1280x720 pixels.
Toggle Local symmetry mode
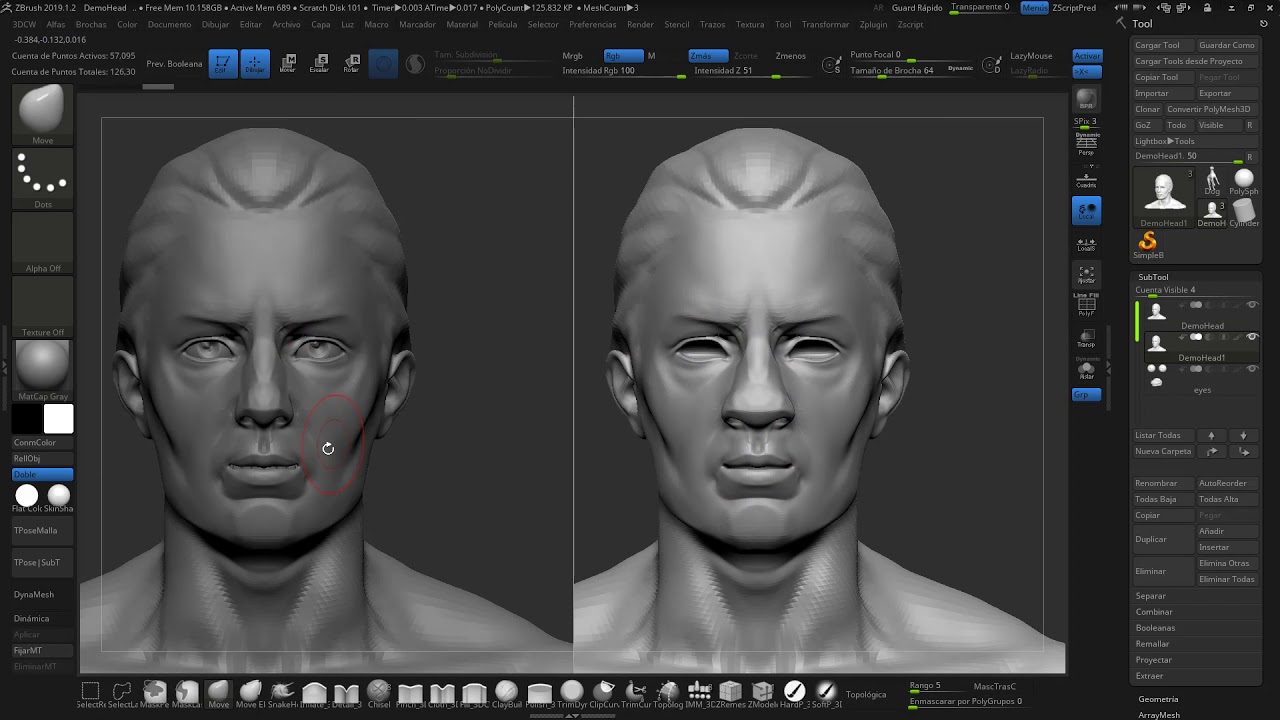coord(1086,210)
